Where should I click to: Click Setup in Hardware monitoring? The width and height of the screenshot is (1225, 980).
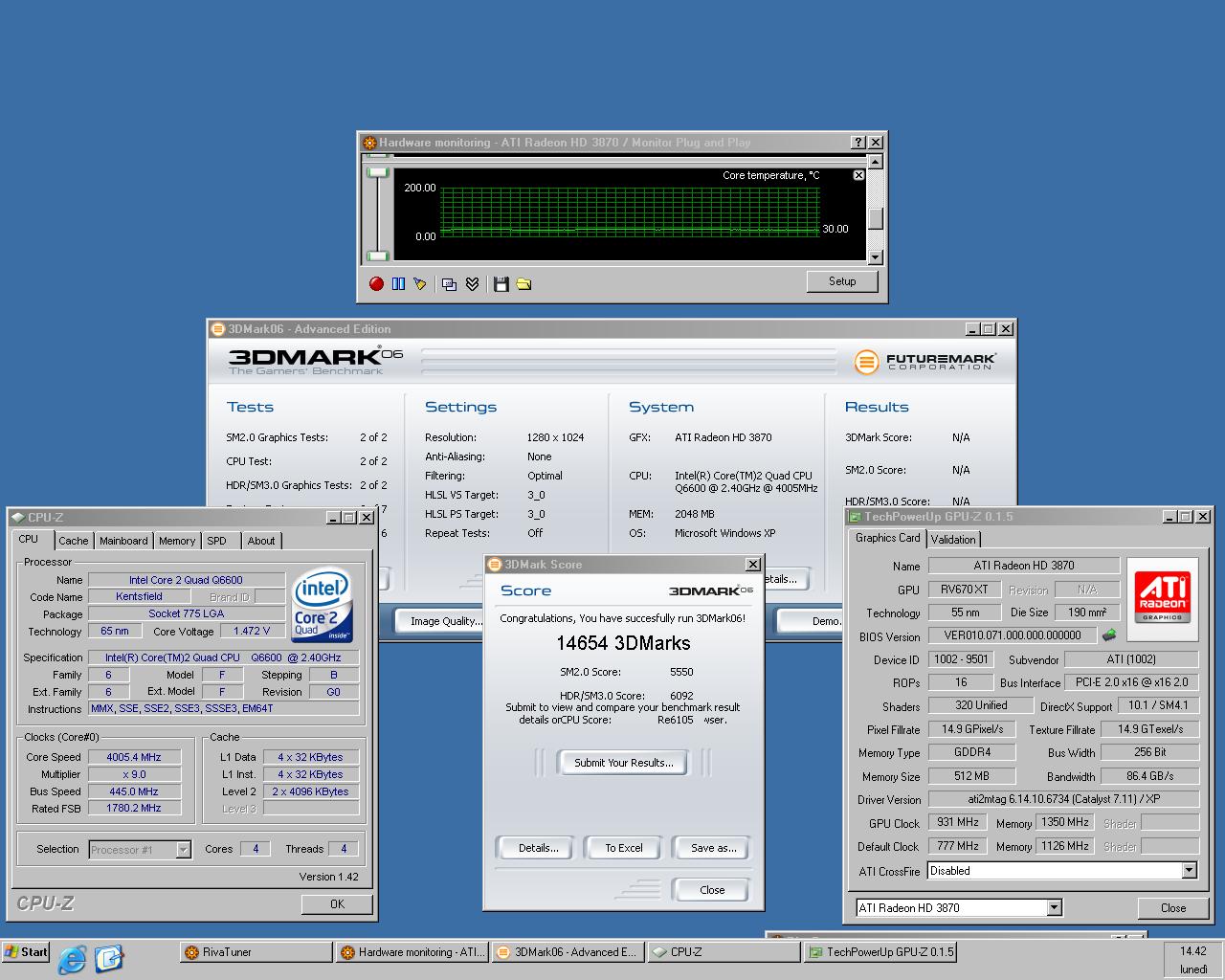pyautogui.click(x=842, y=281)
